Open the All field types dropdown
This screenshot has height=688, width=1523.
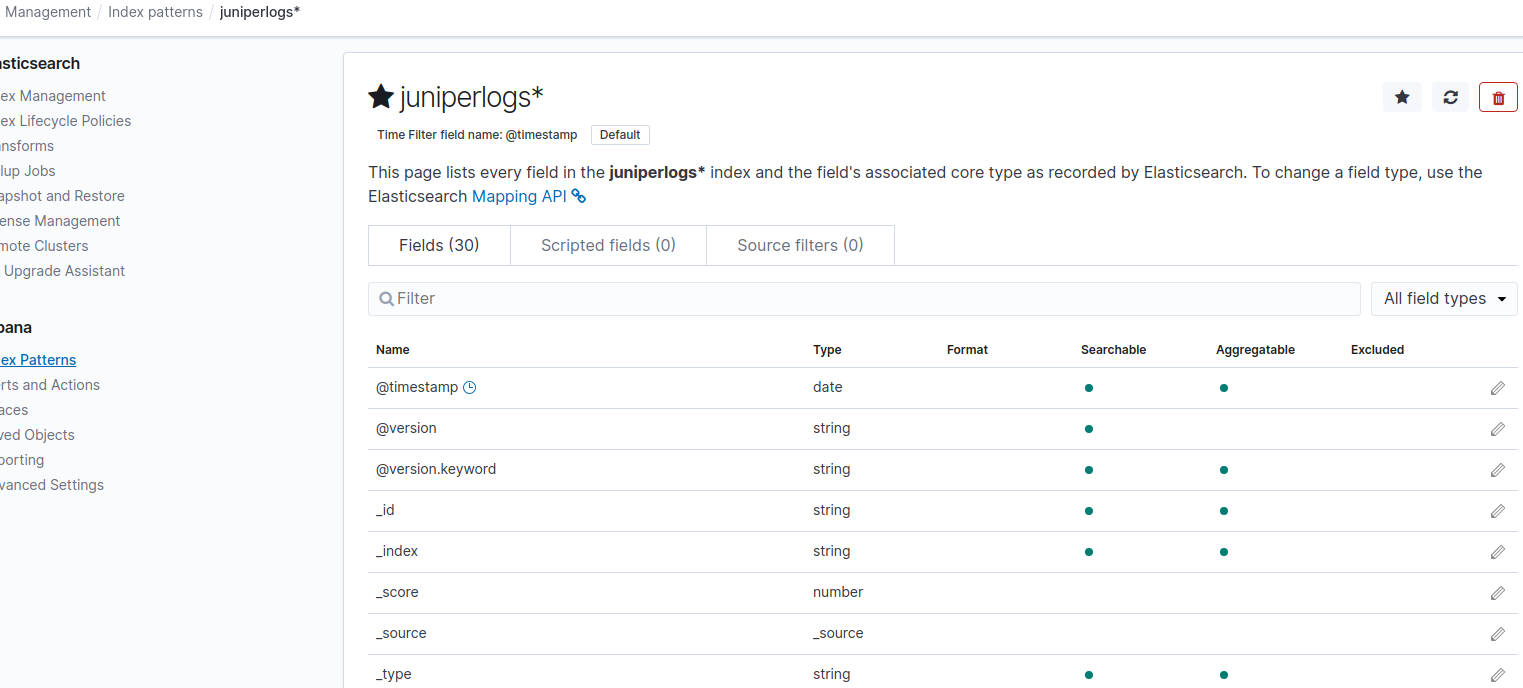tap(1444, 299)
